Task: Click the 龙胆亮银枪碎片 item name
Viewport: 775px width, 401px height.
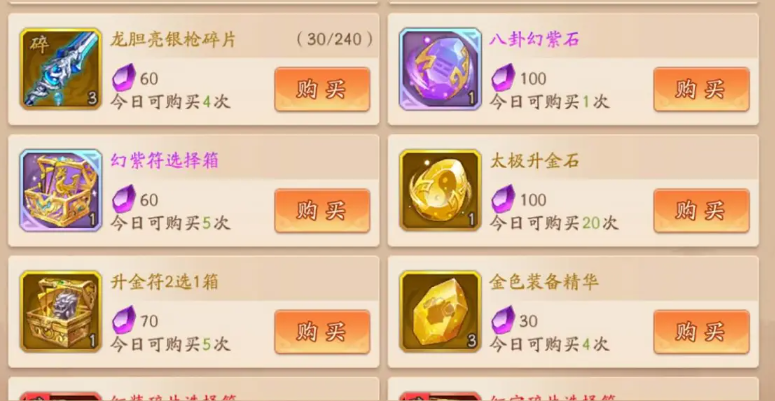Action: pos(173,40)
